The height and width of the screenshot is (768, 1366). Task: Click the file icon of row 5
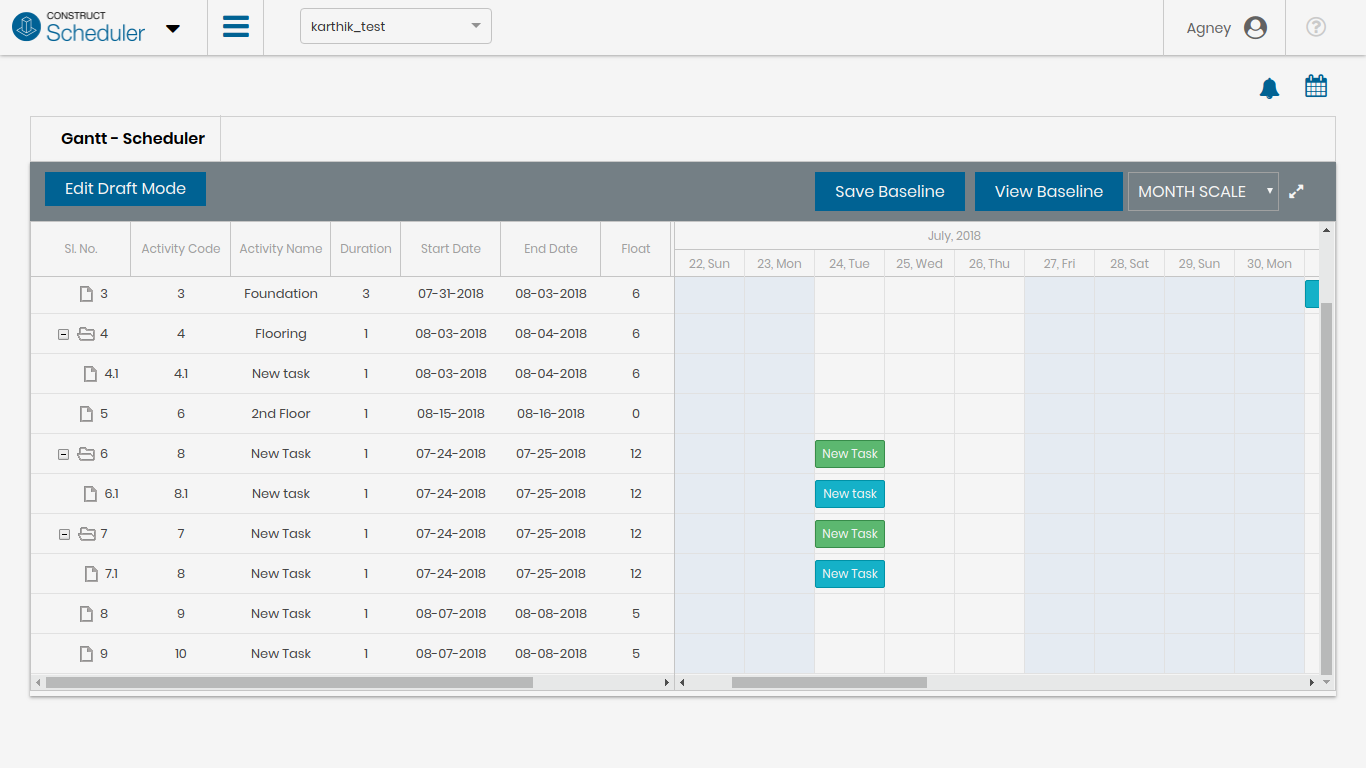86,414
